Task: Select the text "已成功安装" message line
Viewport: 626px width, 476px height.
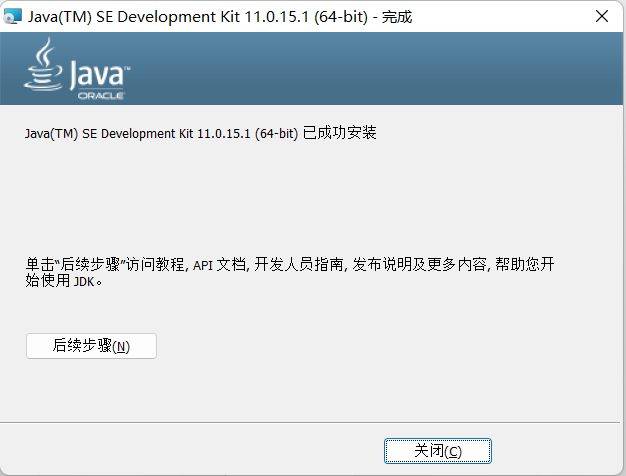Action: [x=200, y=133]
